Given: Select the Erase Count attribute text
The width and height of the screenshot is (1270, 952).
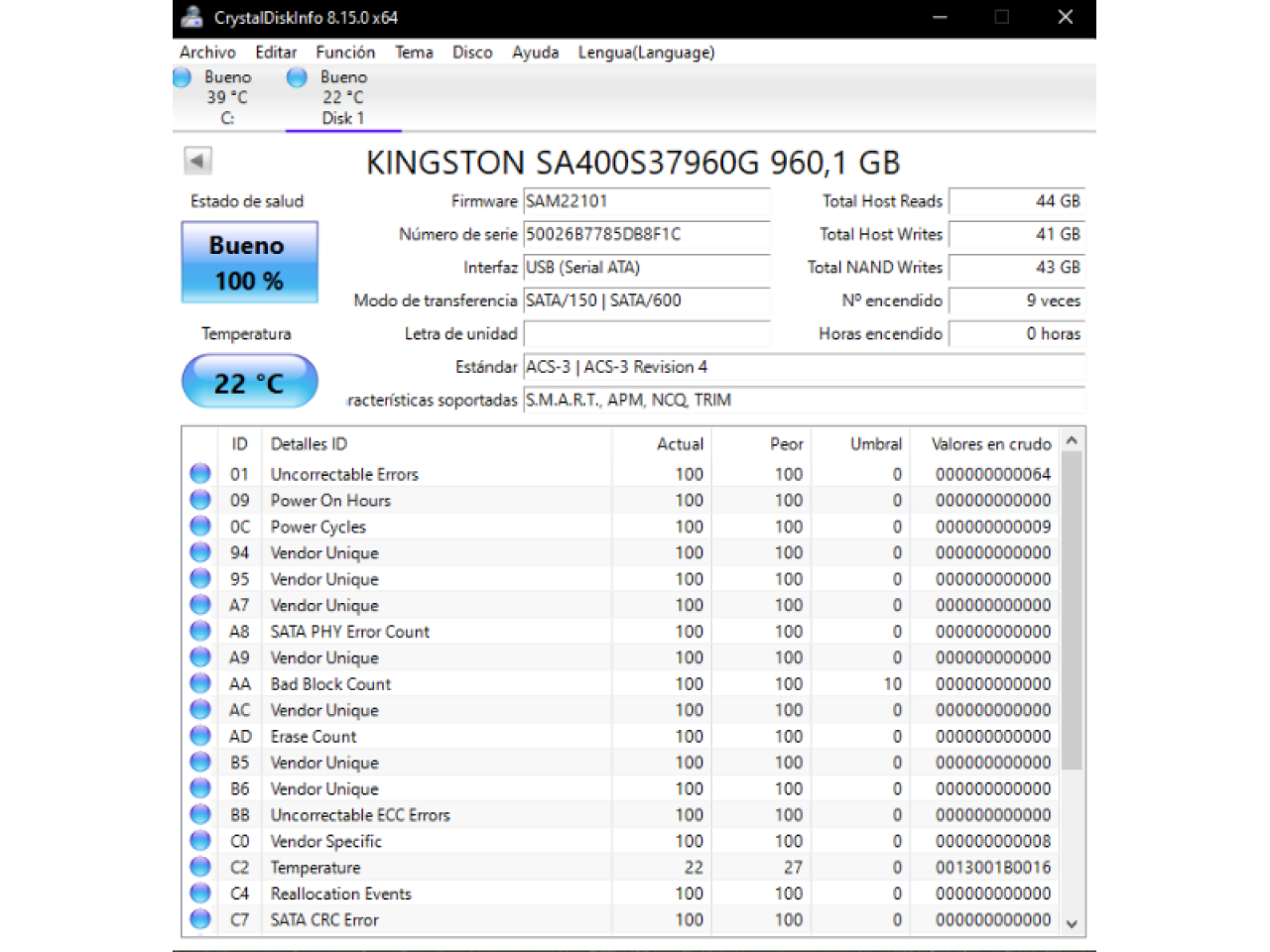Looking at the screenshot, I should click(314, 737).
